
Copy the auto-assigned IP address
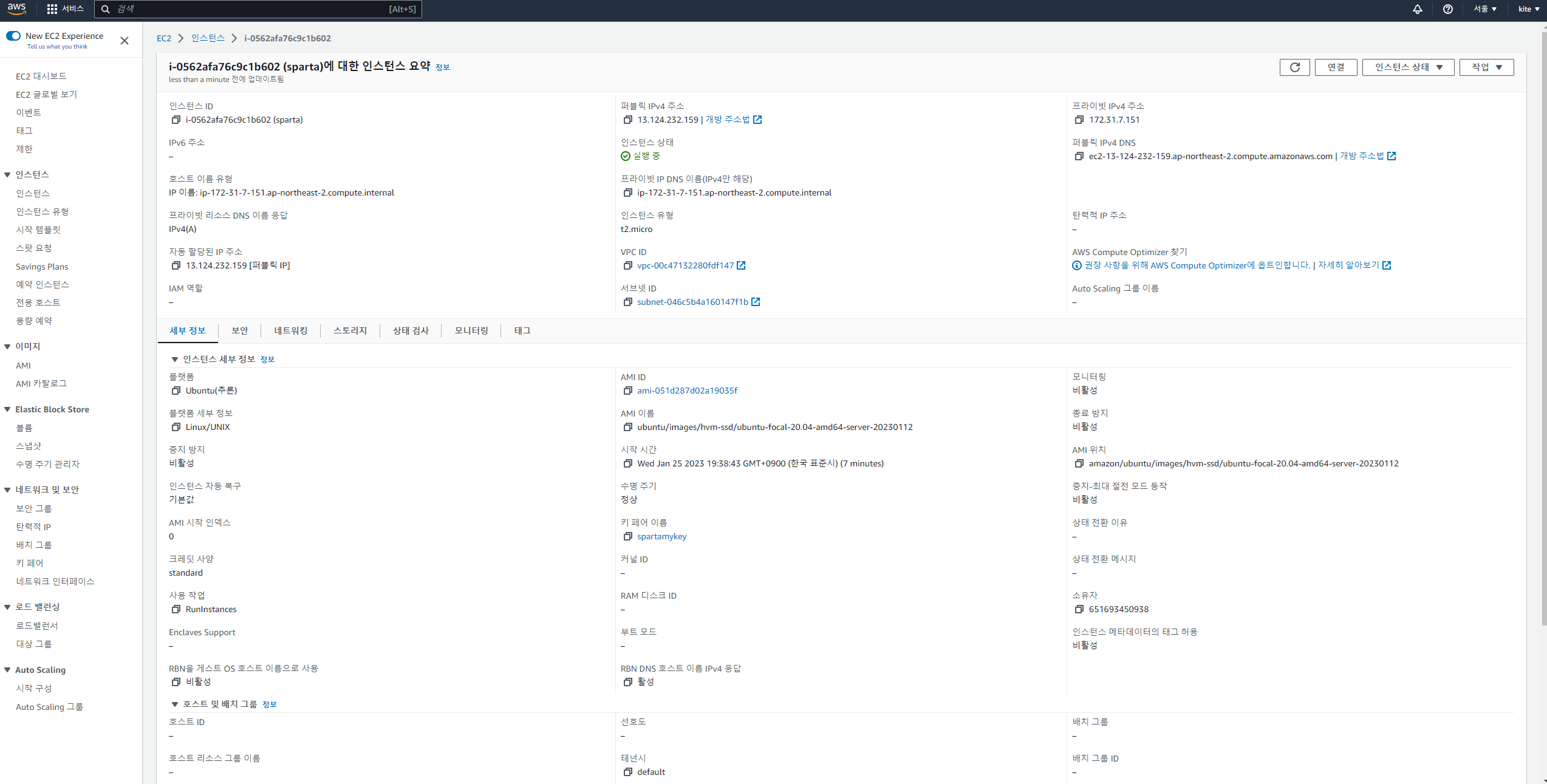(x=176, y=265)
